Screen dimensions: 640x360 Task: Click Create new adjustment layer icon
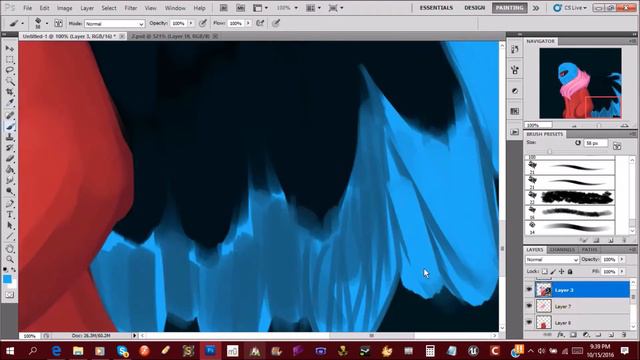coord(586,335)
